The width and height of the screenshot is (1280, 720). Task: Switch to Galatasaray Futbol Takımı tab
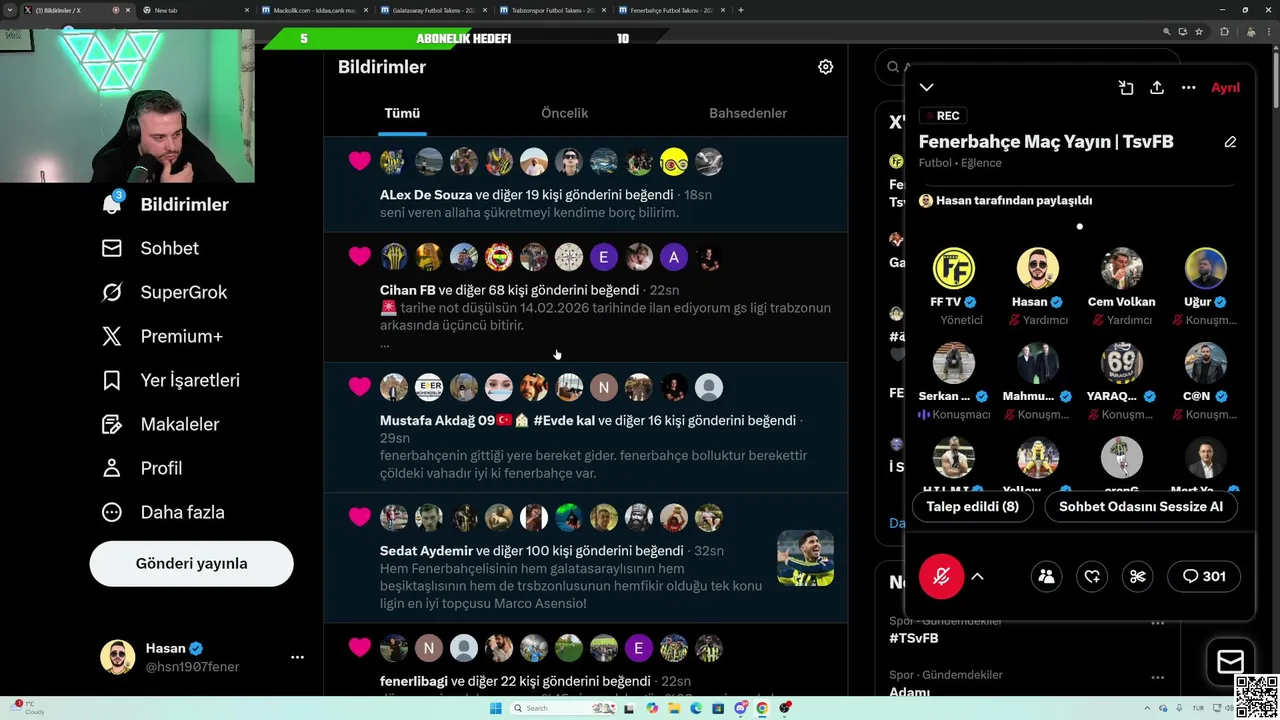[x=434, y=10]
